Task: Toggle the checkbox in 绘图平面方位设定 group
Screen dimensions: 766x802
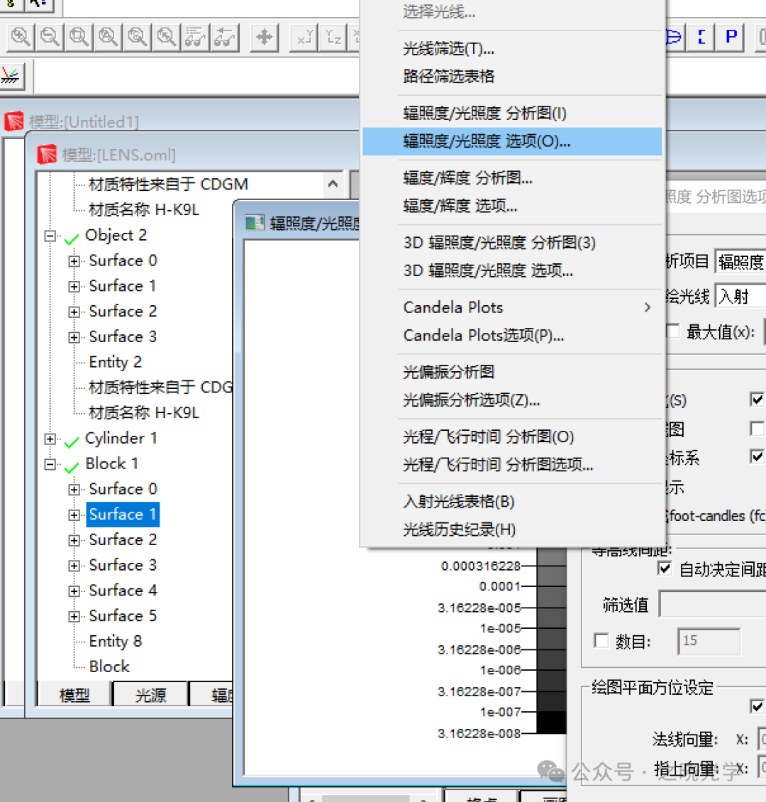Action: pos(757,706)
